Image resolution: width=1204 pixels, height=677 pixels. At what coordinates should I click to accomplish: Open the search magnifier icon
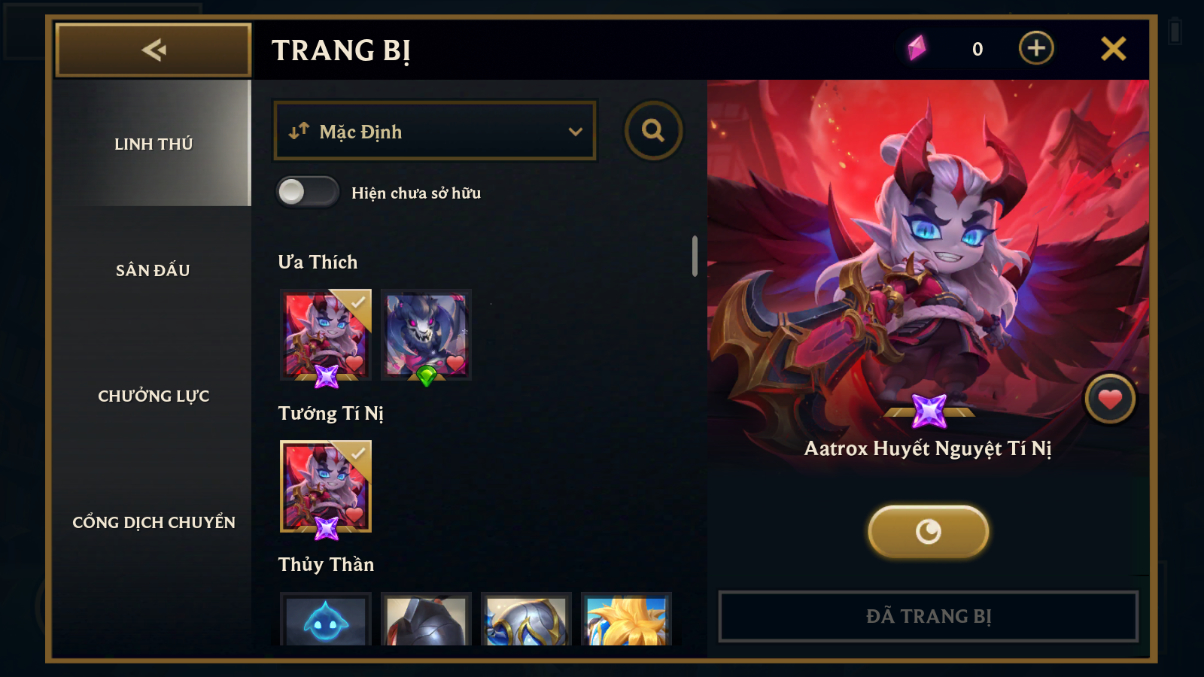(x=654, y=130)
